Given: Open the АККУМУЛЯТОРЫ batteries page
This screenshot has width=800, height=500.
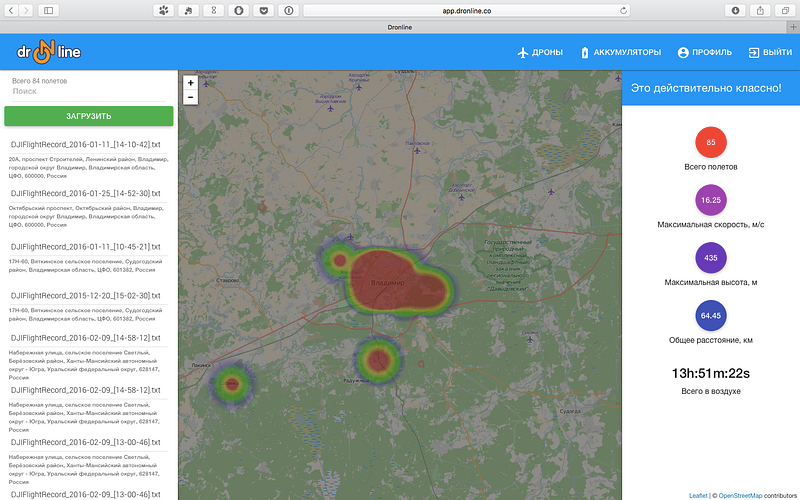Looking at the screenshot, I should pyautogui.click(x=620, y=52).
